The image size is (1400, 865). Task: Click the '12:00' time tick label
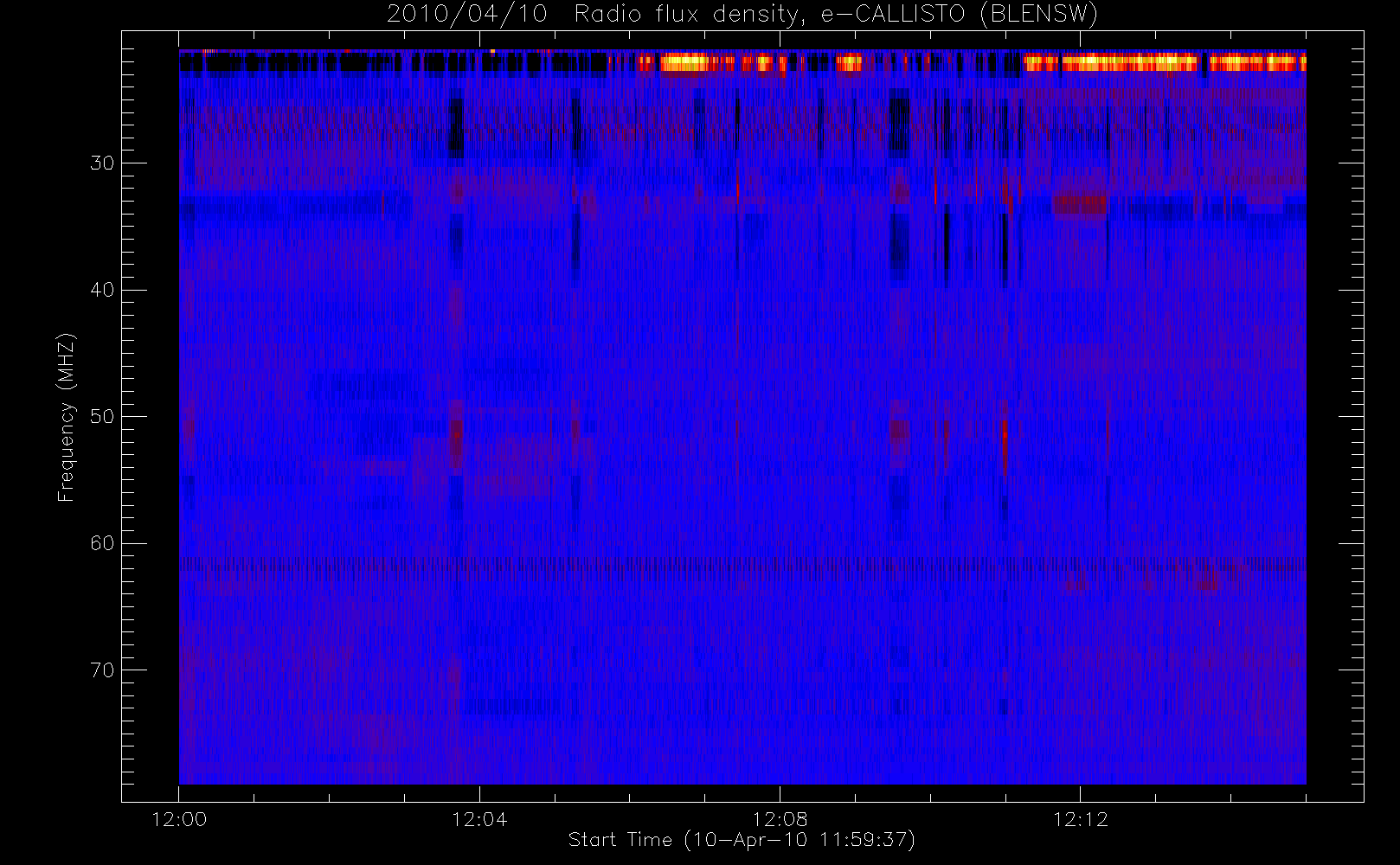(x=179, y=819)
